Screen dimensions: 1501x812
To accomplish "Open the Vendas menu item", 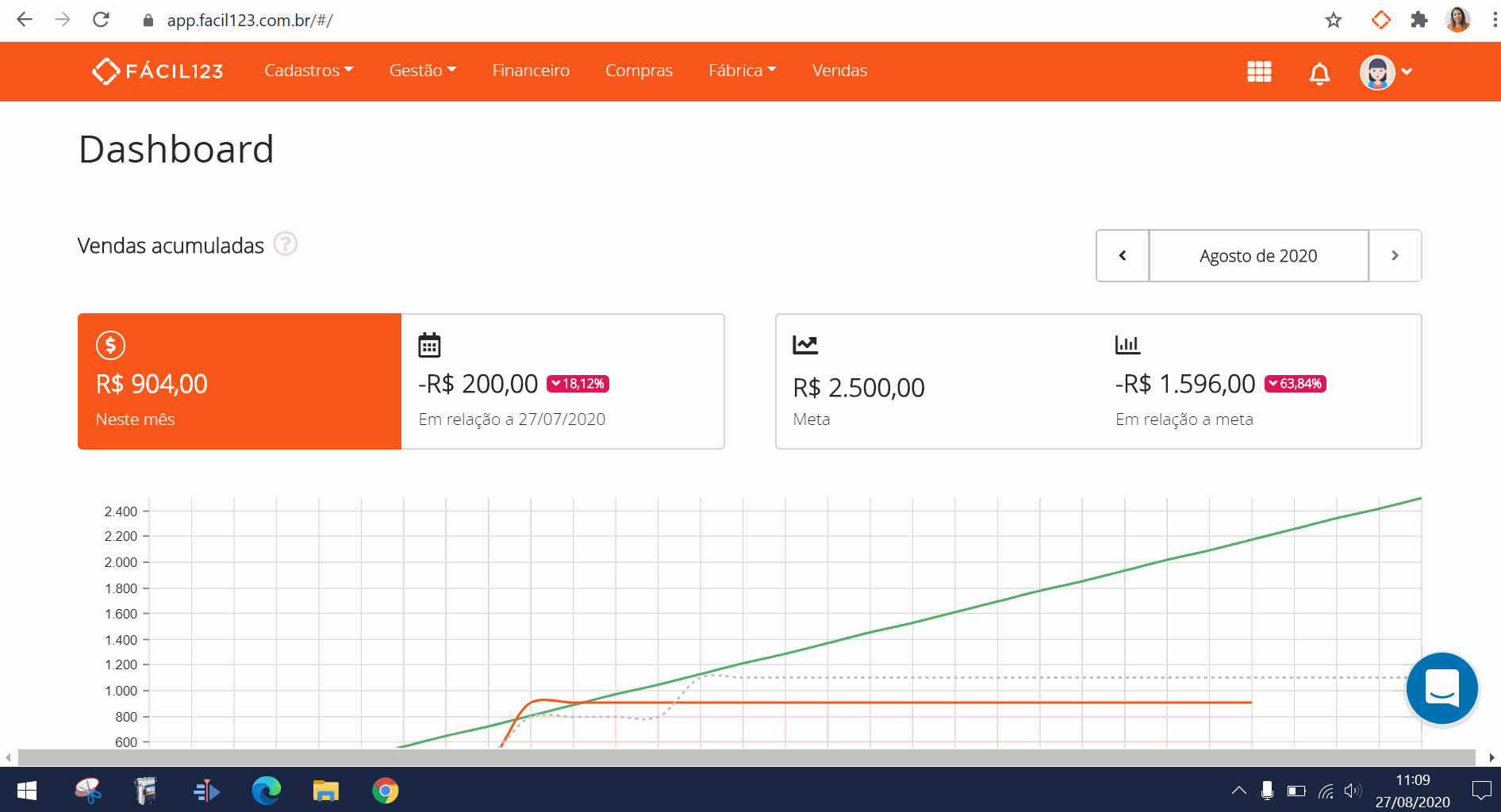I will (x=839, y=71).
